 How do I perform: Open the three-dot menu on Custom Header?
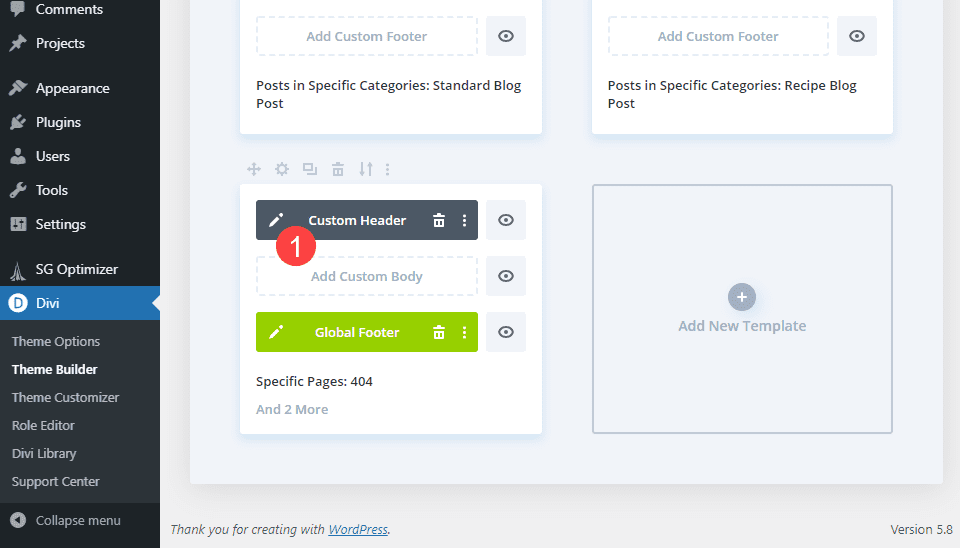point(464,220)
